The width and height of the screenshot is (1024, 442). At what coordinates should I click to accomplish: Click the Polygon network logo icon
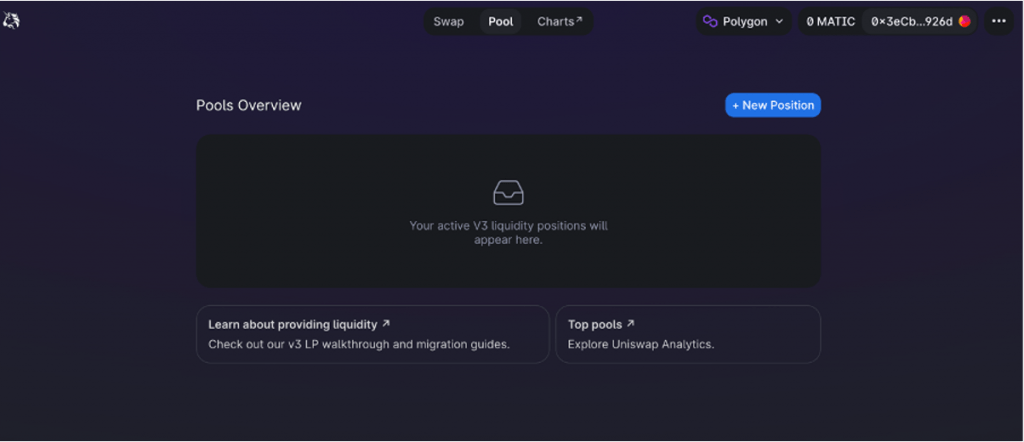[x=711, y=21]
